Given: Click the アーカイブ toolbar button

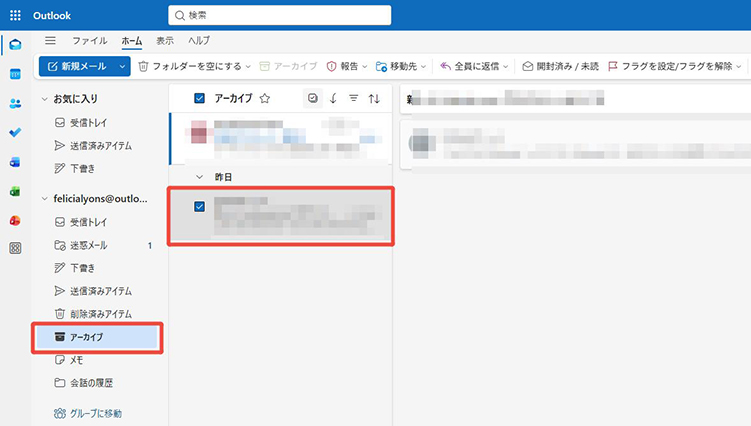Looking at the screenshot, I should (x=288, y=66).
